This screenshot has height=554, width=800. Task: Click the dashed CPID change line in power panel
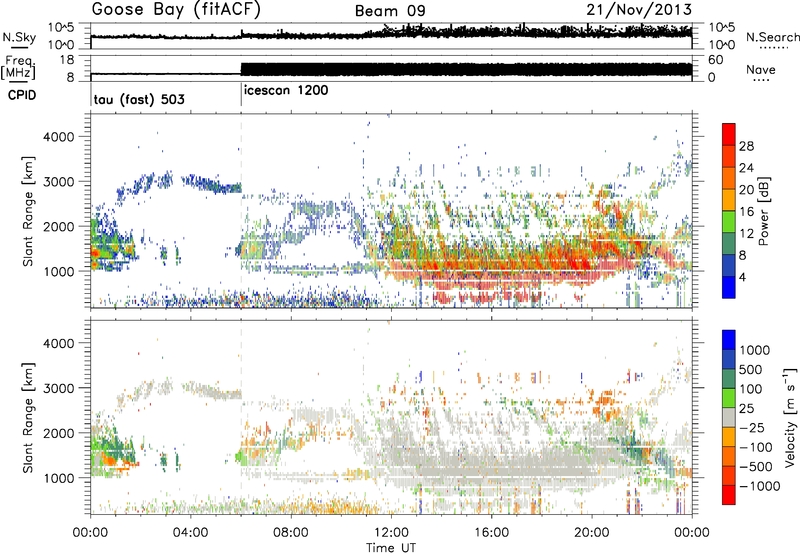(x=241, y=211)
